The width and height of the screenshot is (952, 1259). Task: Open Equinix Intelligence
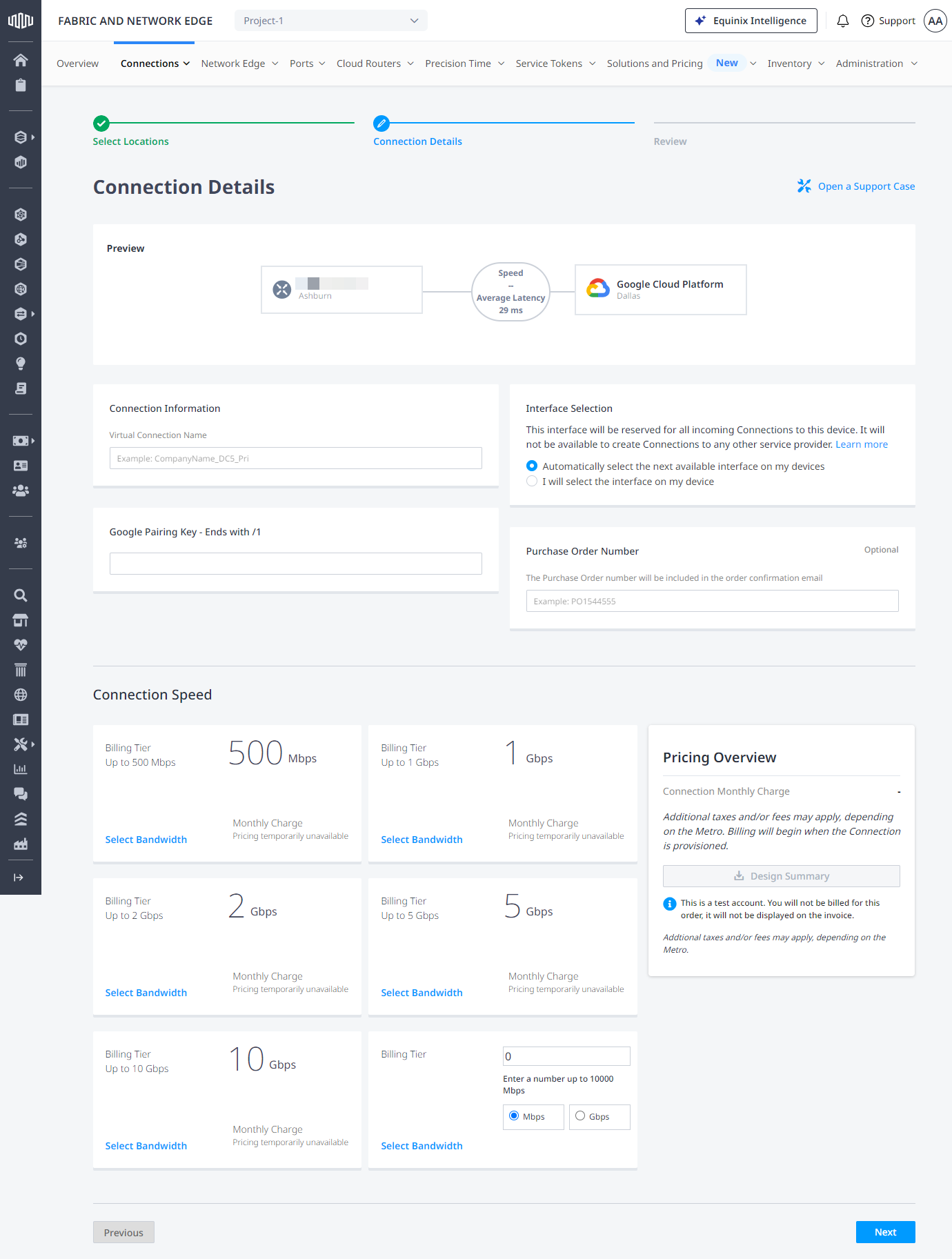click(751, 21)
